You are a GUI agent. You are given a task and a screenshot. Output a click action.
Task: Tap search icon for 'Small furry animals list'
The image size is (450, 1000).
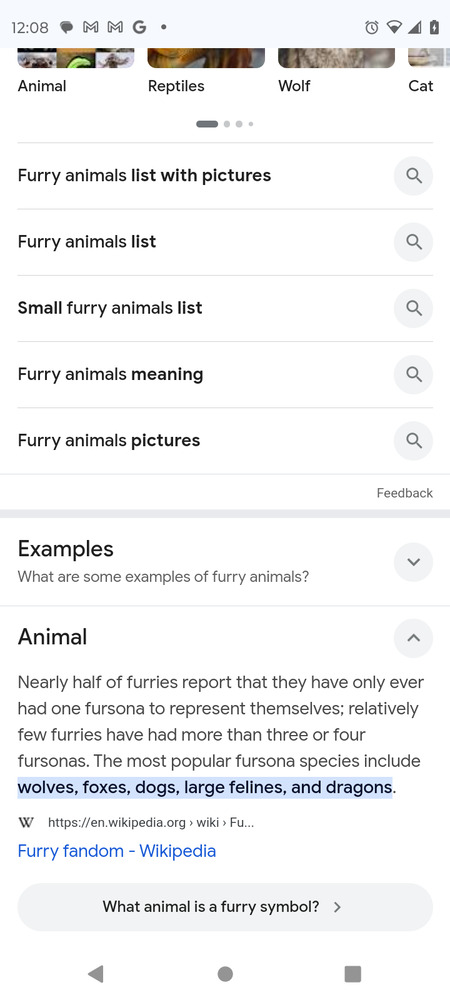[x=414, y=308]
